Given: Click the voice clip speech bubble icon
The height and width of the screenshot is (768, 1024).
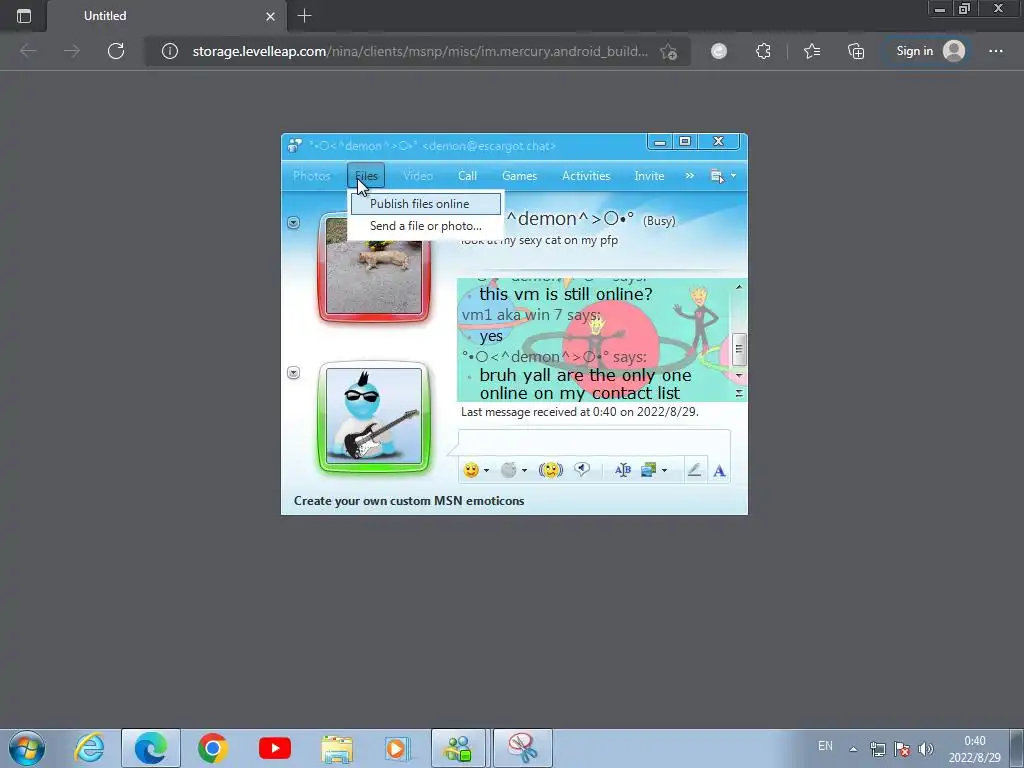Looking at the screenshot, I should coord(582,470).
